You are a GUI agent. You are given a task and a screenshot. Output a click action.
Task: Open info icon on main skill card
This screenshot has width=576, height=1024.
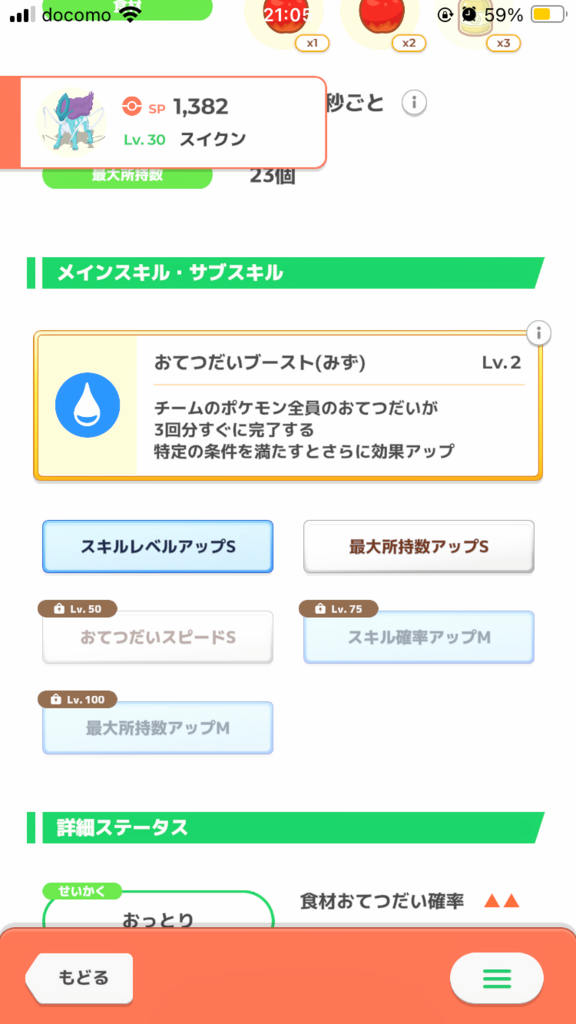[x=539, y=333]
